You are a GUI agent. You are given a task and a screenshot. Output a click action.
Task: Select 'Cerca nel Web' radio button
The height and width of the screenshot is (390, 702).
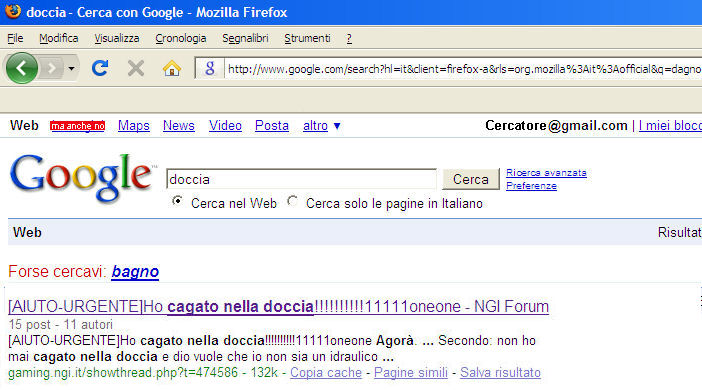(177, 201)
